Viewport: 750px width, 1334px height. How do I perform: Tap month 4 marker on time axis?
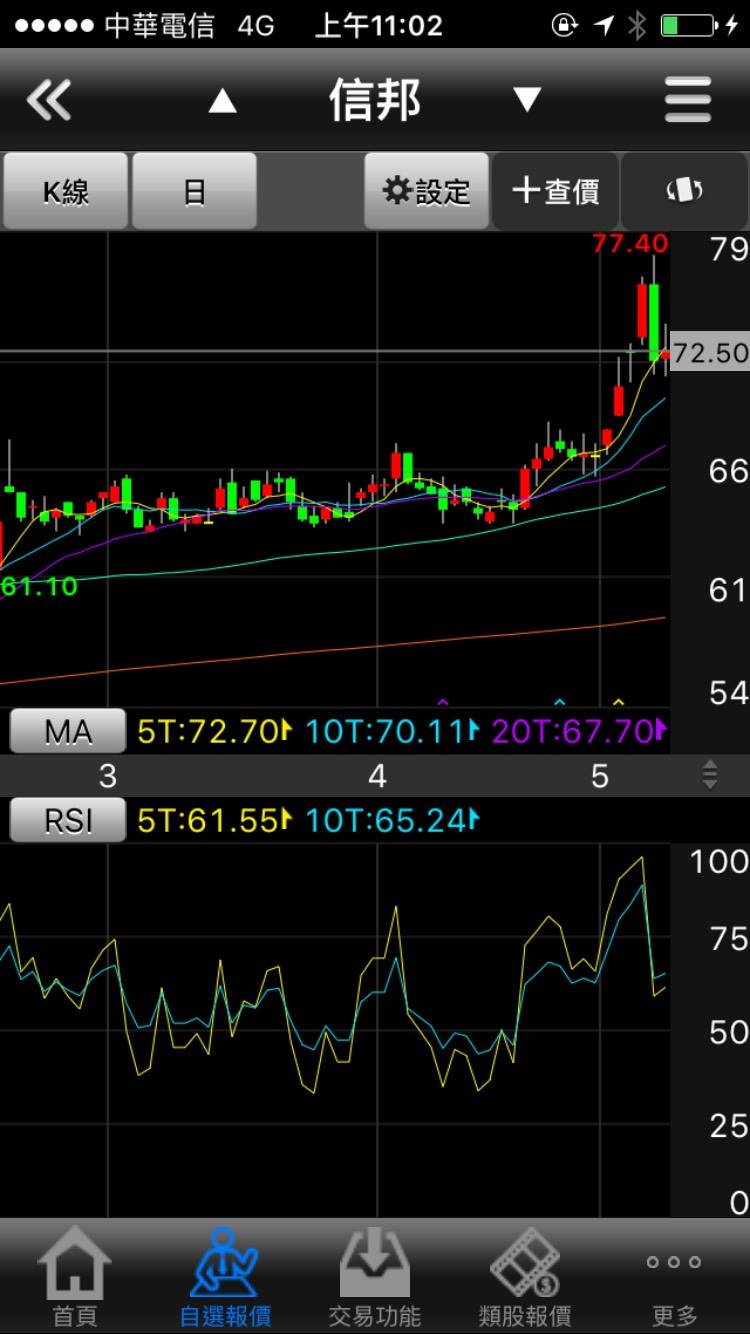(377, 776)
